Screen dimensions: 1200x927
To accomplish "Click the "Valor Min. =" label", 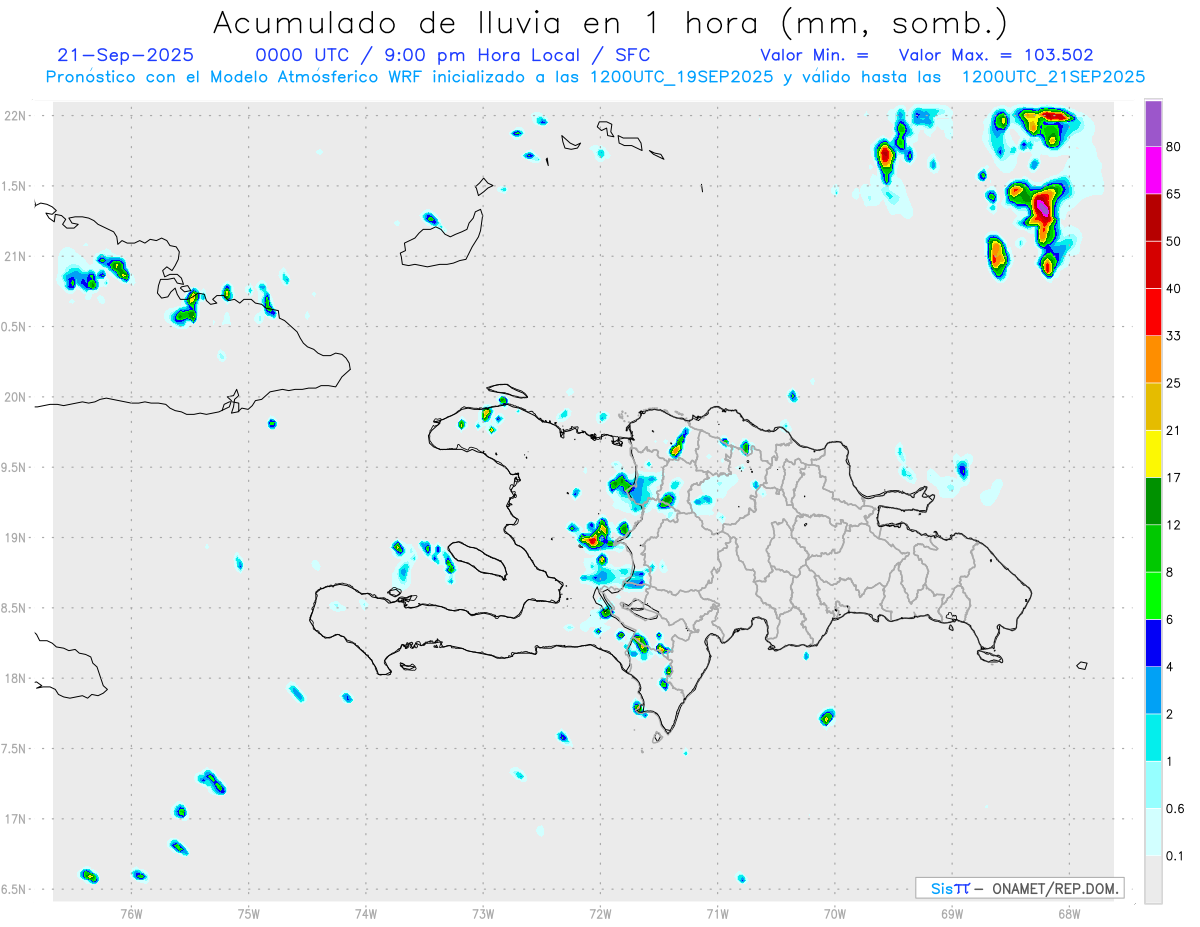I will (x=814, y=55).
